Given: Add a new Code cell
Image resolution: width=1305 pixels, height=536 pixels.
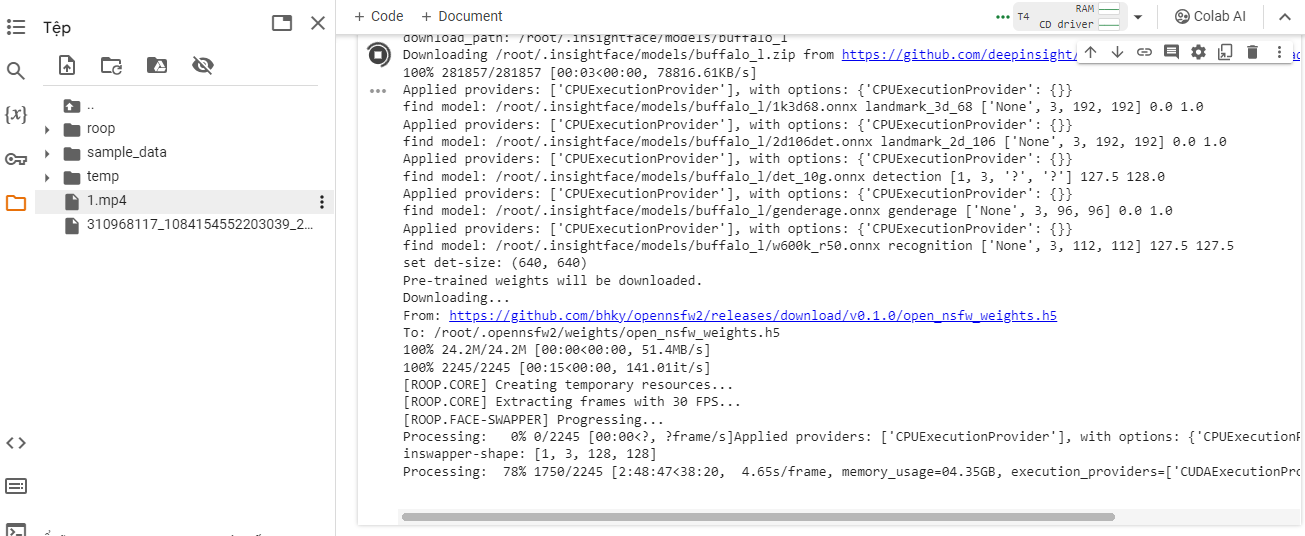Looking at the screenshot, I should (x=378, y=16).
